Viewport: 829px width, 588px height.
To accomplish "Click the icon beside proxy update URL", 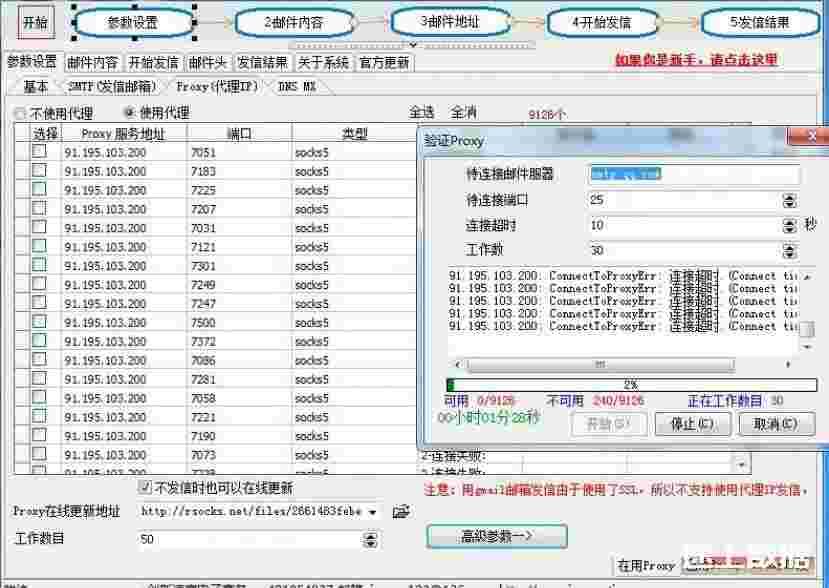I will pyautogui.click(x=401, y=511).
